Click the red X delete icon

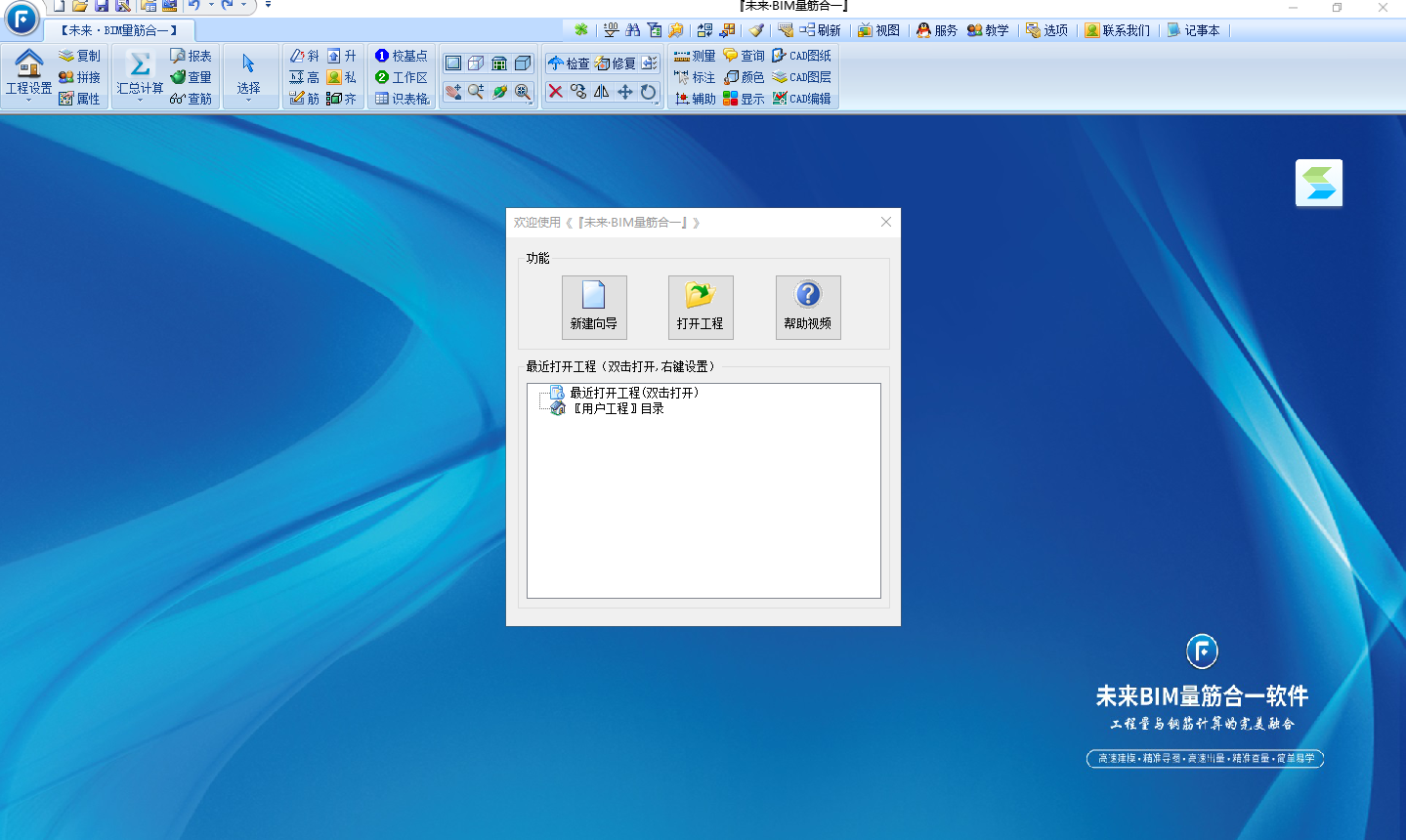click(x=555, y=91)
